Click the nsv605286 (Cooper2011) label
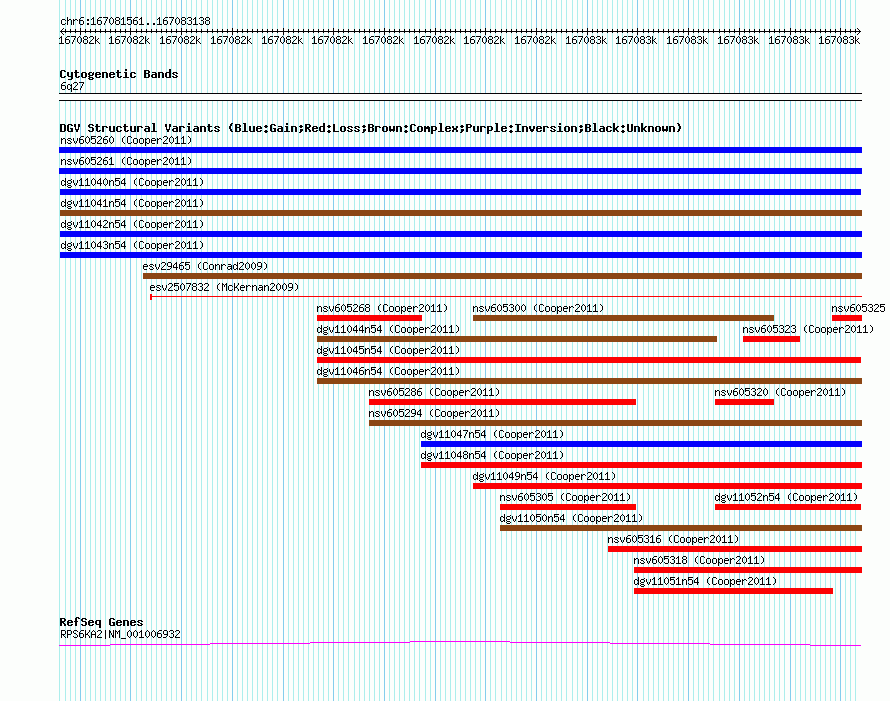Image resolution: width=890 pixels, height=701 pixels. pyautogui.click(x=434, y=392)
